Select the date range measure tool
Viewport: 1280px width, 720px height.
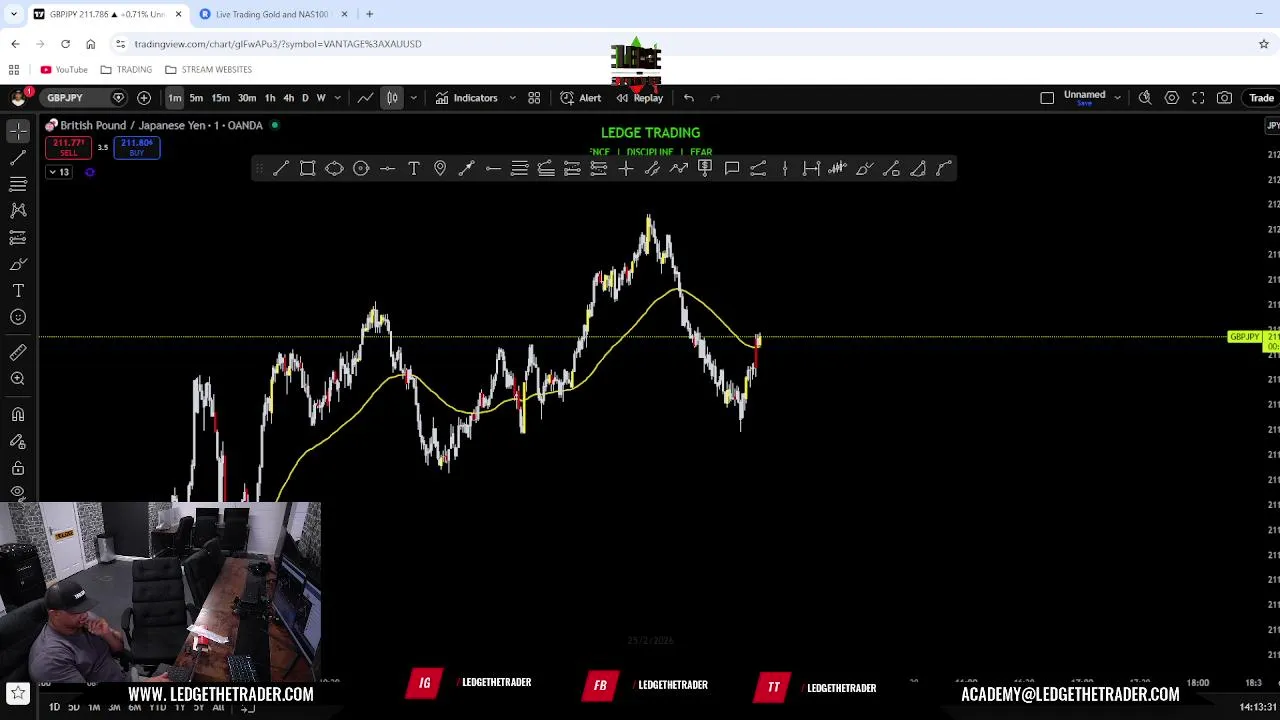[811, 169]
